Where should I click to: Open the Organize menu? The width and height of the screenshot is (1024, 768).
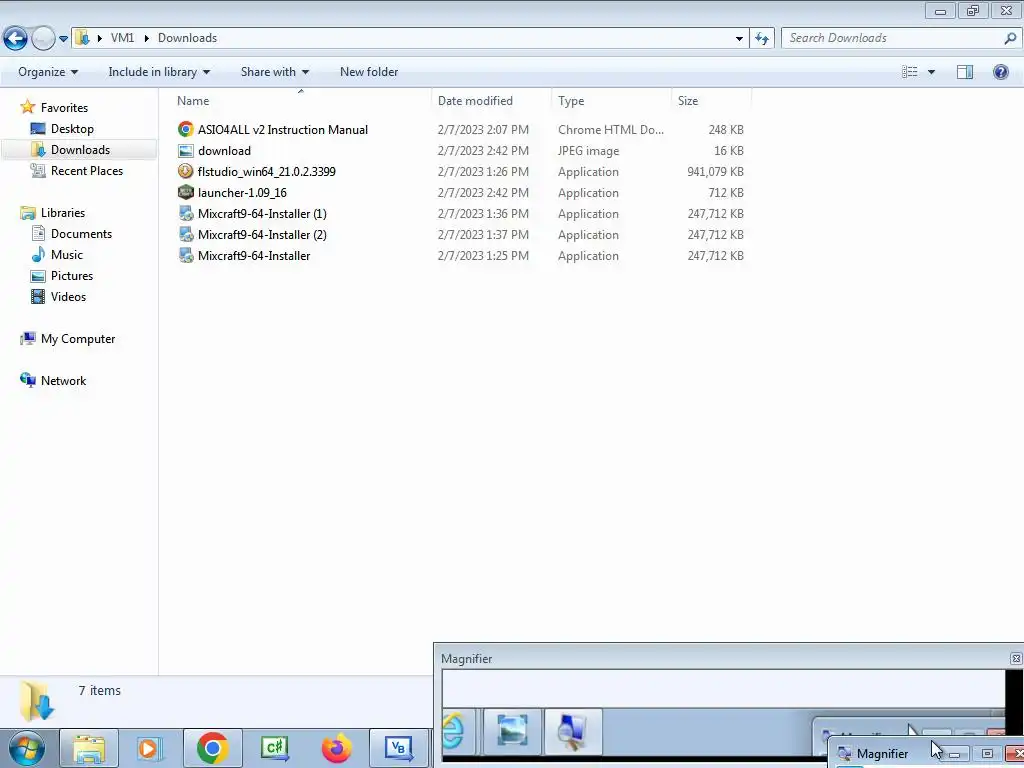pyautogui.click(x=48, y=72)
